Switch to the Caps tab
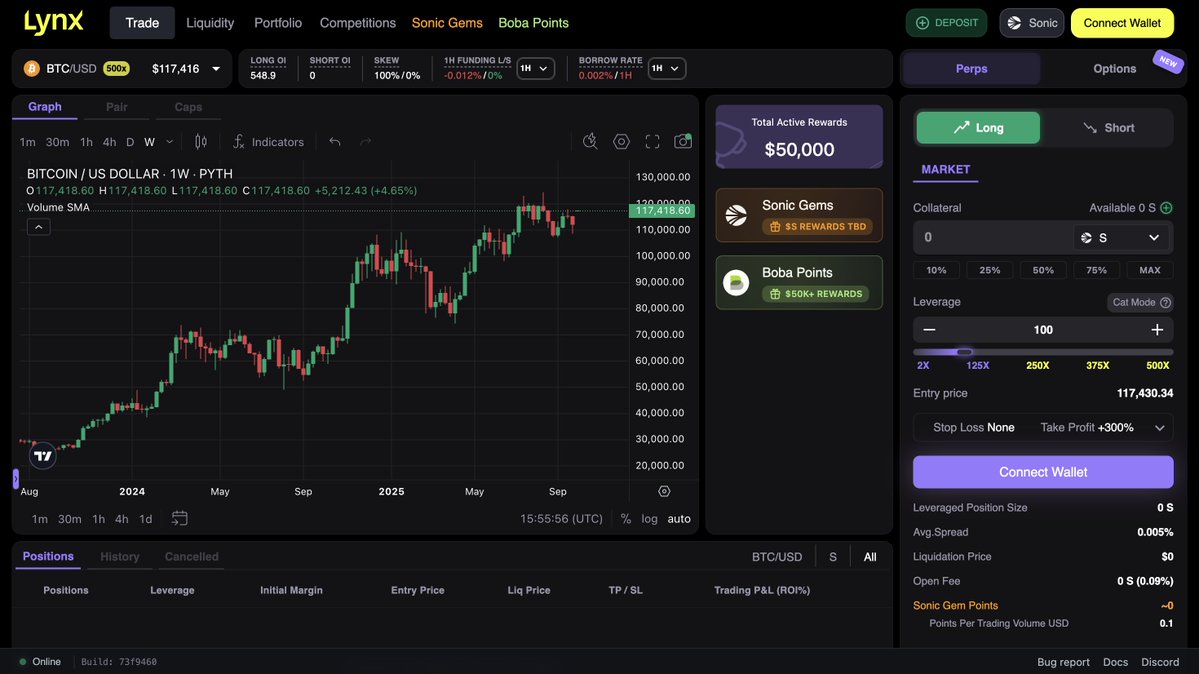The height and width of the screenshot is (674, 1199). [188, 107]
